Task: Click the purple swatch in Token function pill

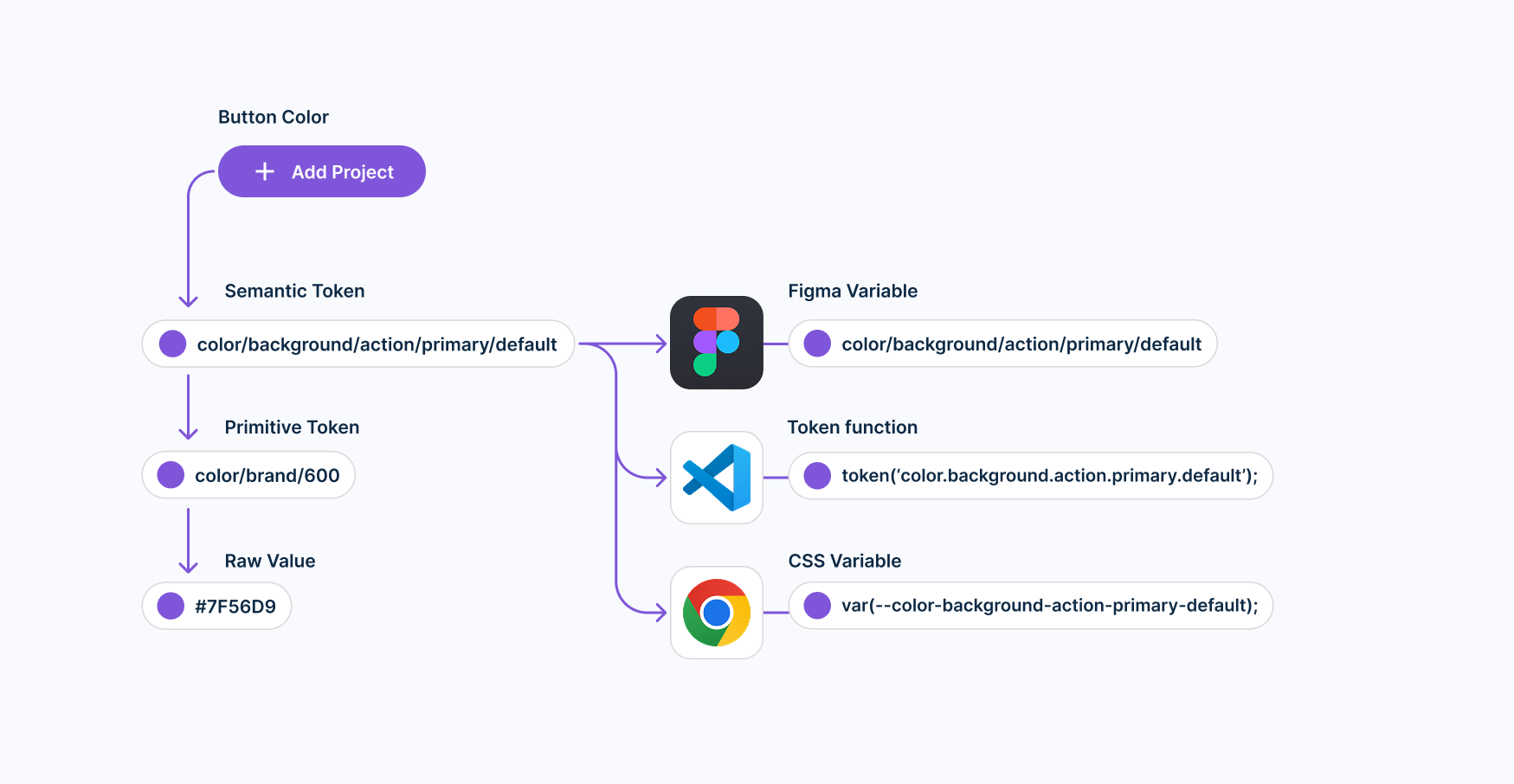Action: click(x=817, y=475)
